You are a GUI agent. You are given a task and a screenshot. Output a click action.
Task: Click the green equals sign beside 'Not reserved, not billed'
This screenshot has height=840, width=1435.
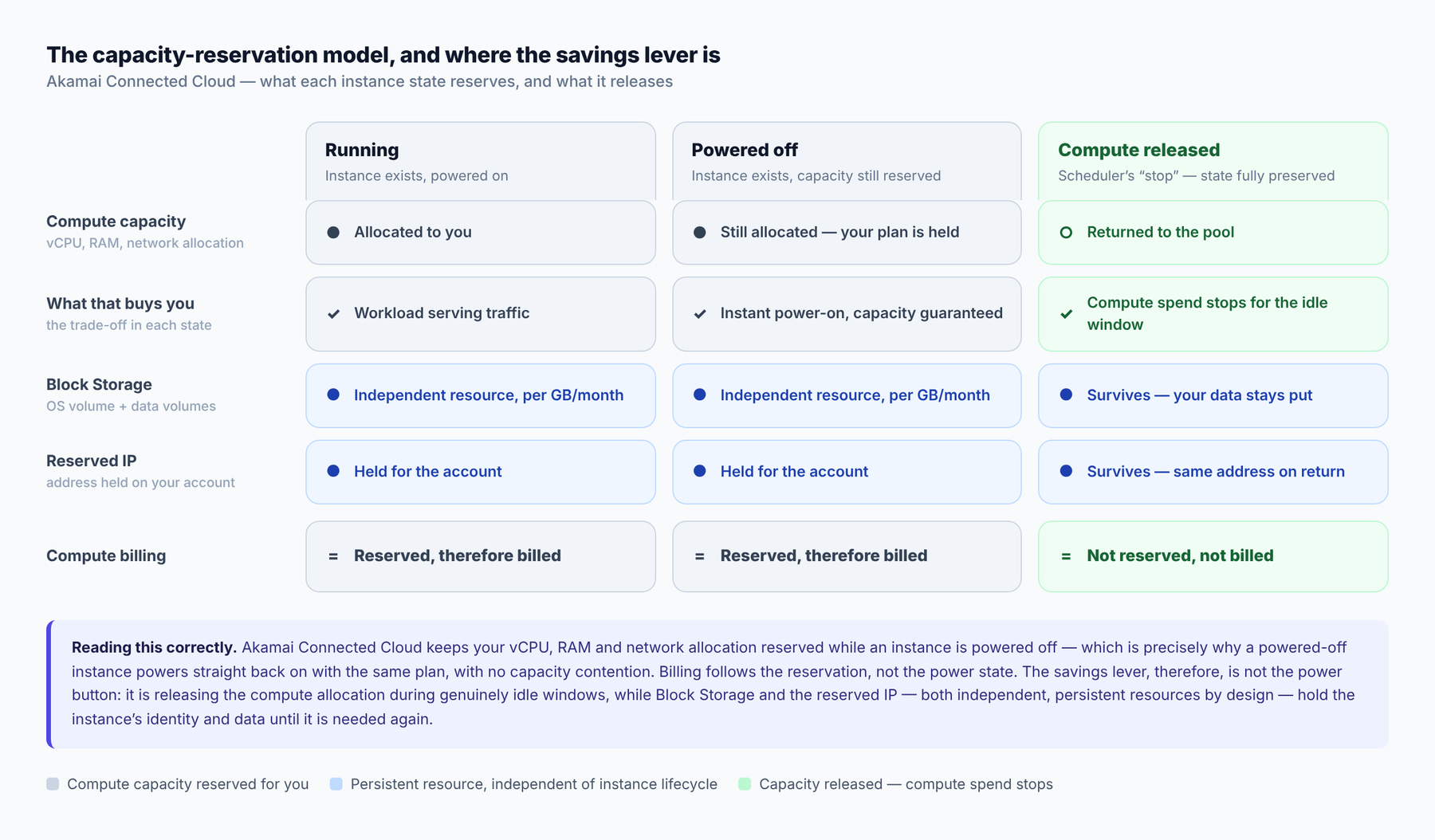tap(1066, 556)
